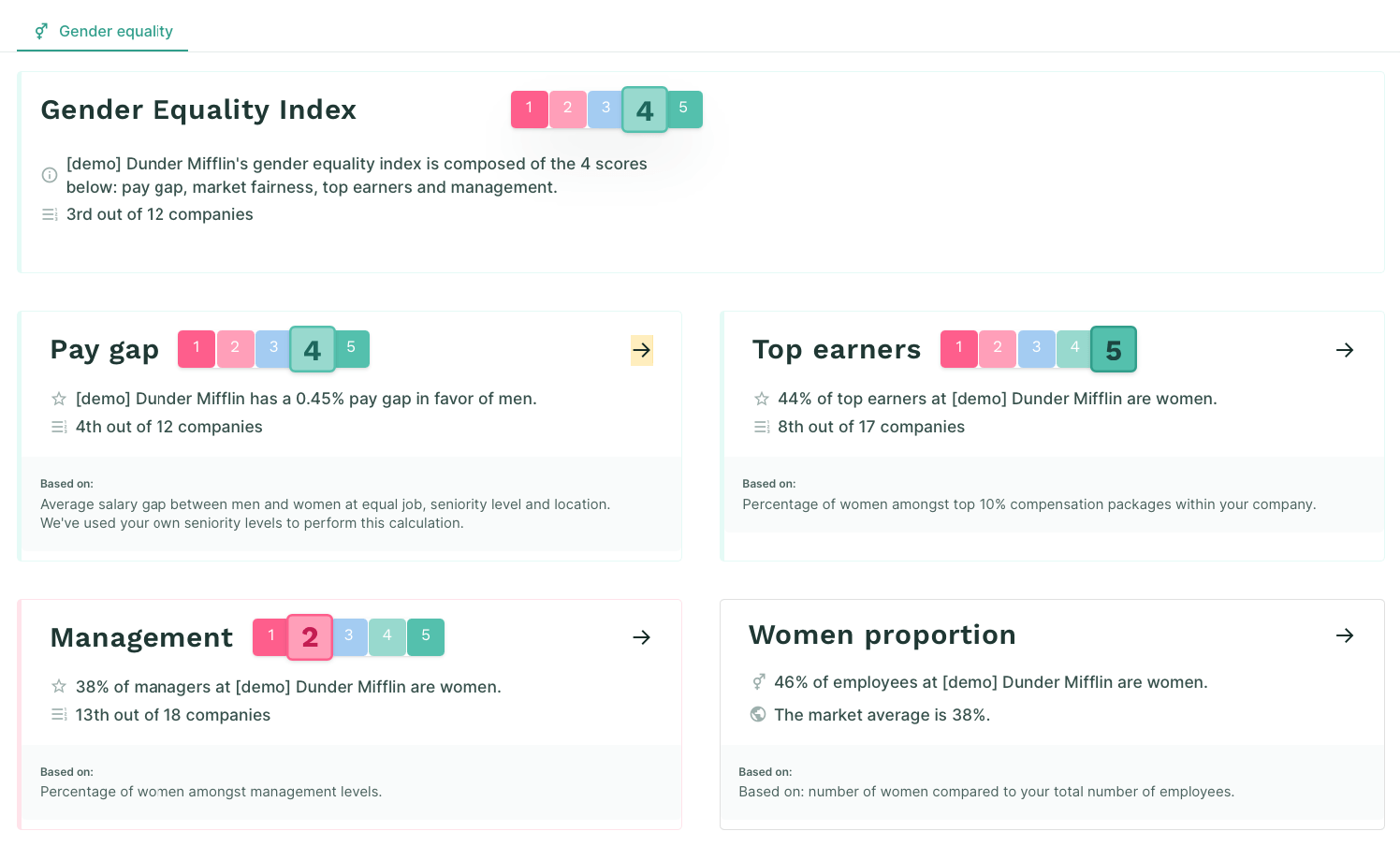Expand the Top earners card via its arrow
This screenshot has height=846, width=1400.
pyautogui.click(x=1345, y=350)
